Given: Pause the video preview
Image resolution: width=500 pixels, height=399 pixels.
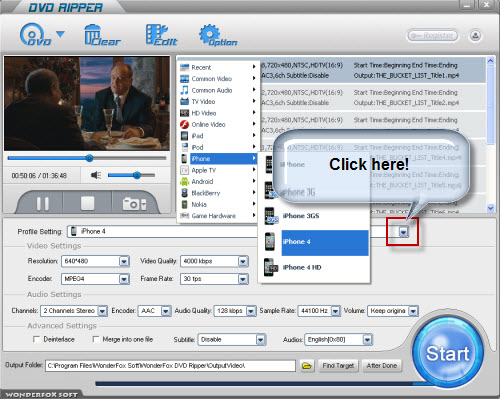Looking at the screenshot, I should (x=42, y=204).
